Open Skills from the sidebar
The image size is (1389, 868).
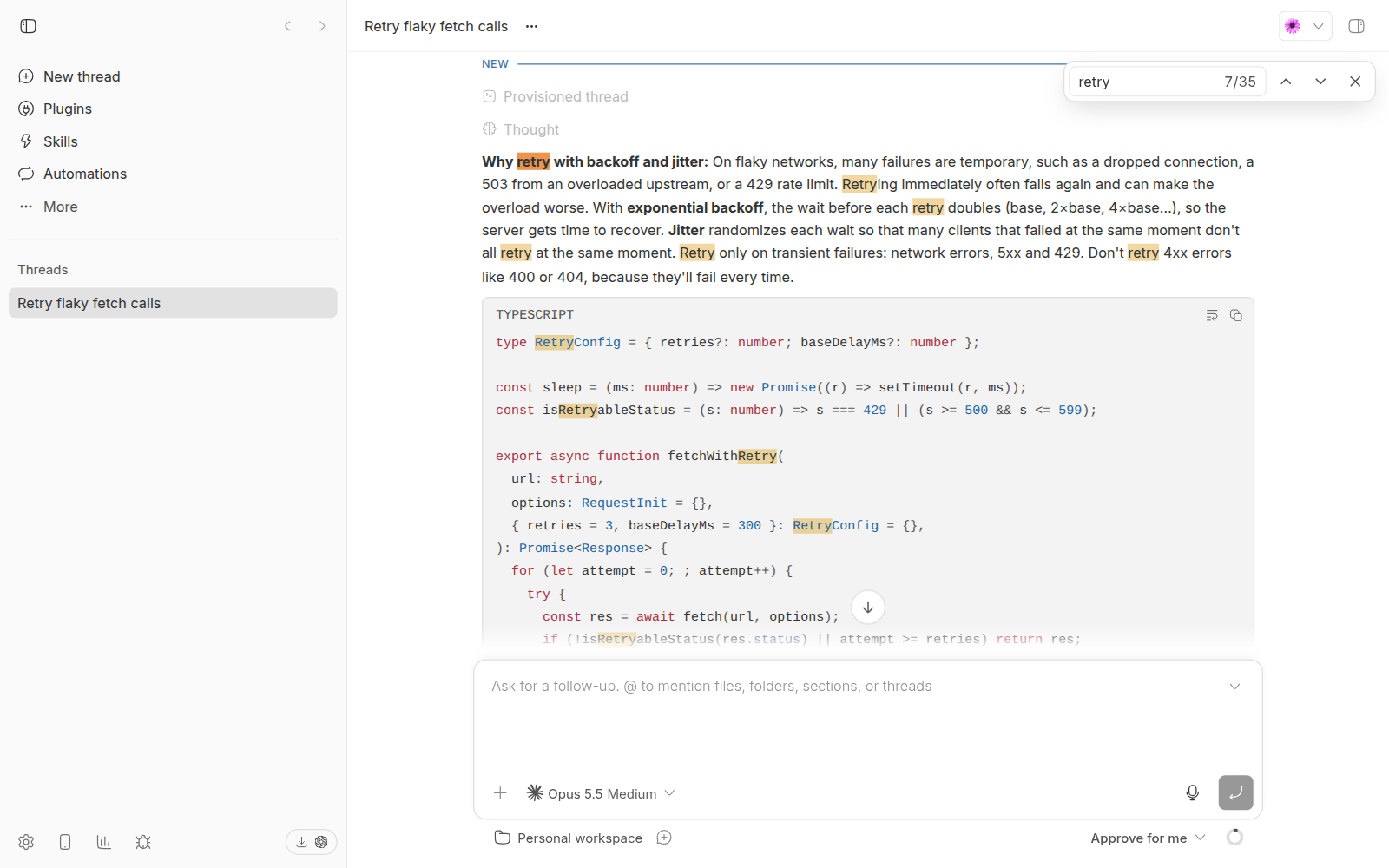tap(173, 141)
